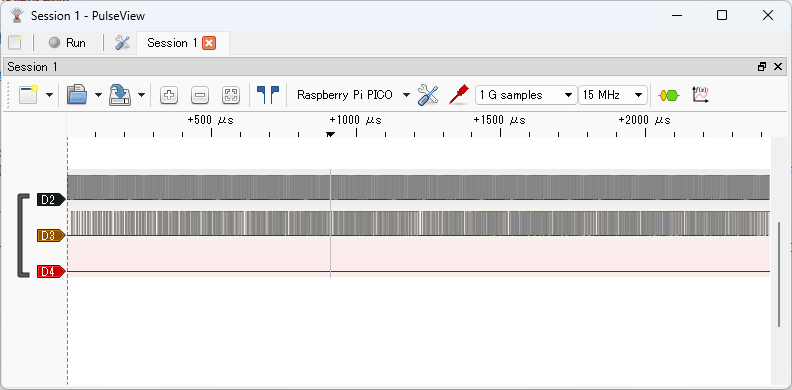Click the save capture disk icon

[120, 94]
